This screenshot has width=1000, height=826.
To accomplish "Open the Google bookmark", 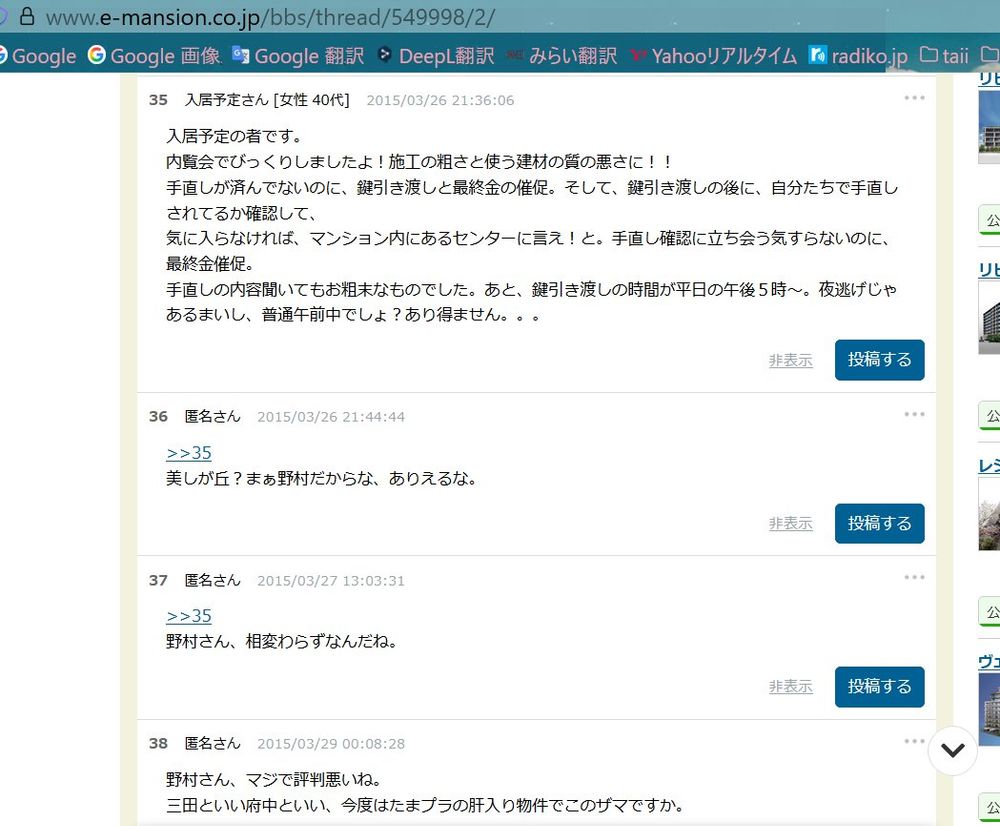I will [x=38, y=56].
